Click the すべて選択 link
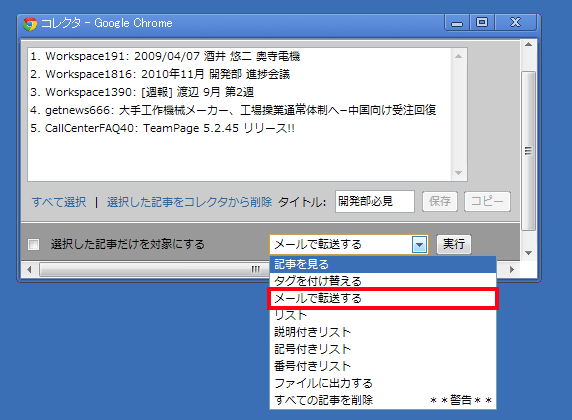 tap(59, 202)
